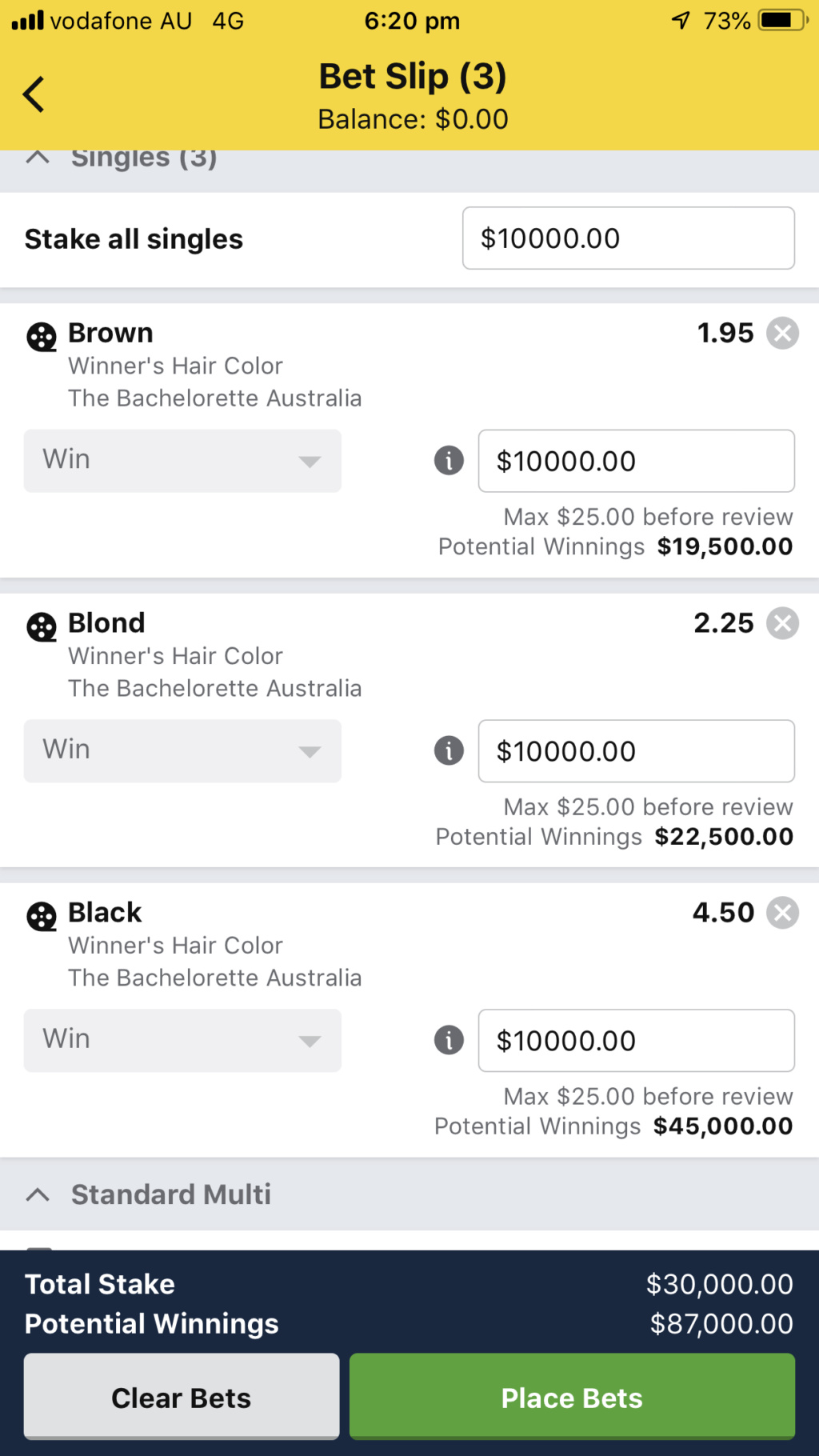Open the Win dropdown for Blond bet
Viewport: 819px width, 1456px height.
pos(182,751)
